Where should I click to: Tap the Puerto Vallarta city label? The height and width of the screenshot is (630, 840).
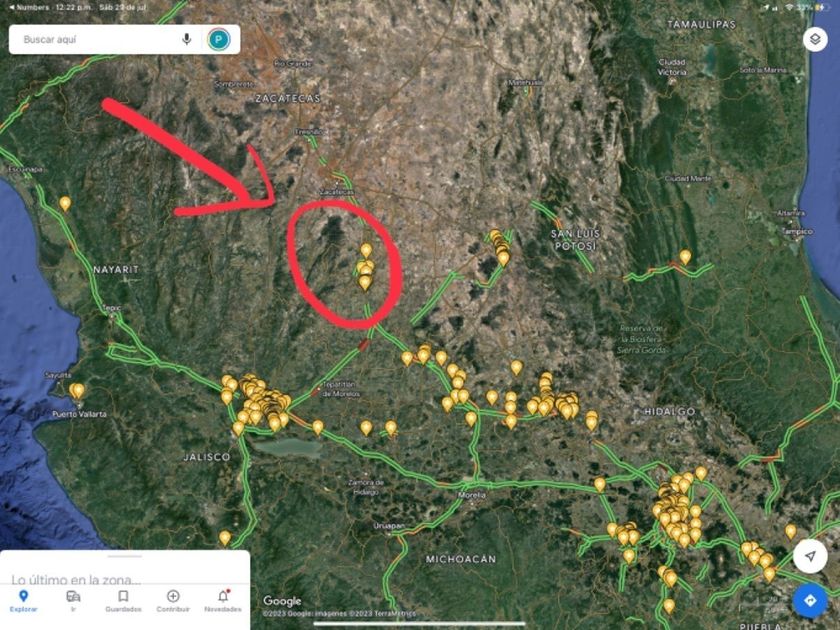click(x=79, y=414)
